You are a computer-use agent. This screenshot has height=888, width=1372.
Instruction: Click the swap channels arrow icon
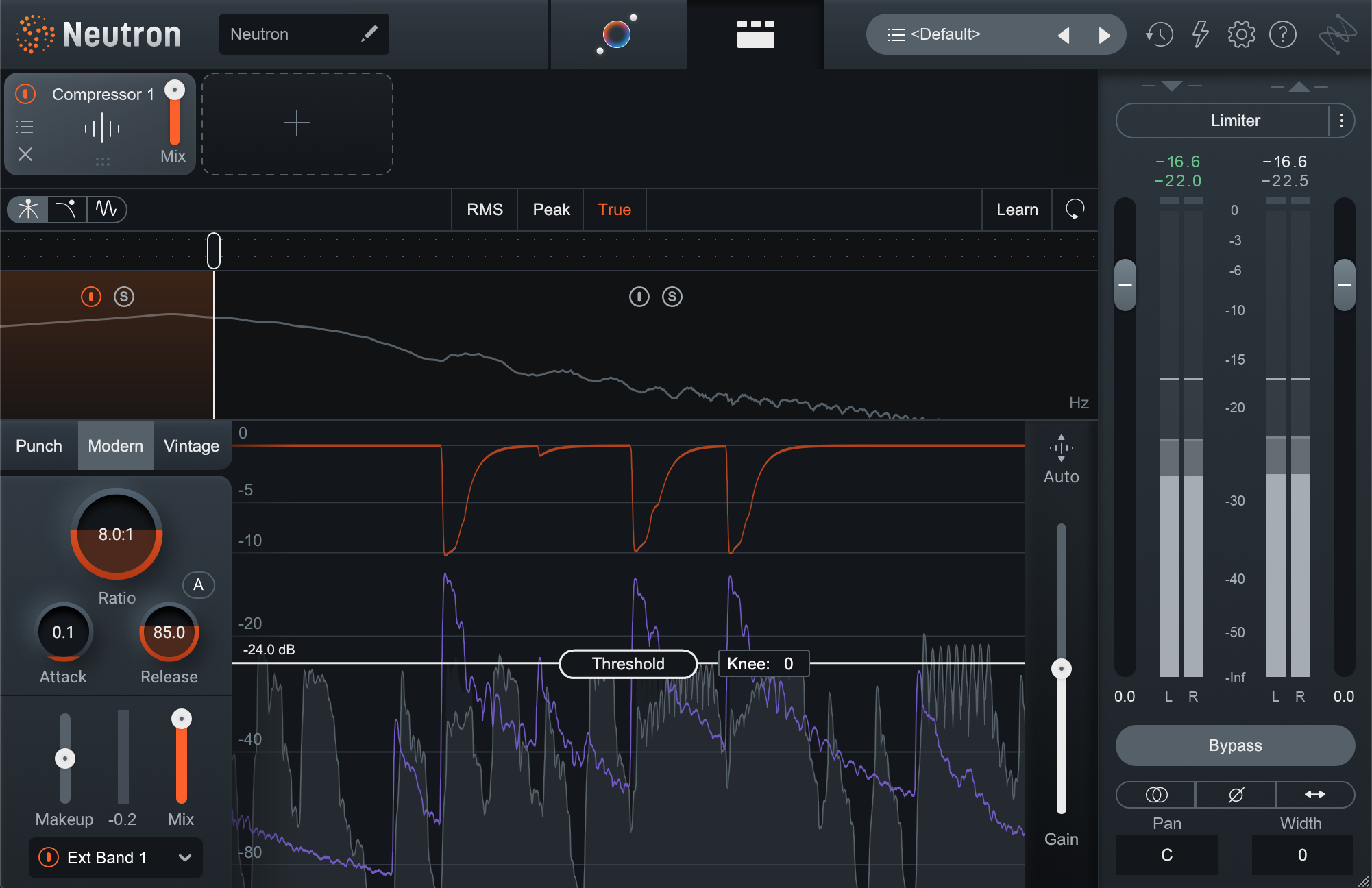click(1314, 794)
